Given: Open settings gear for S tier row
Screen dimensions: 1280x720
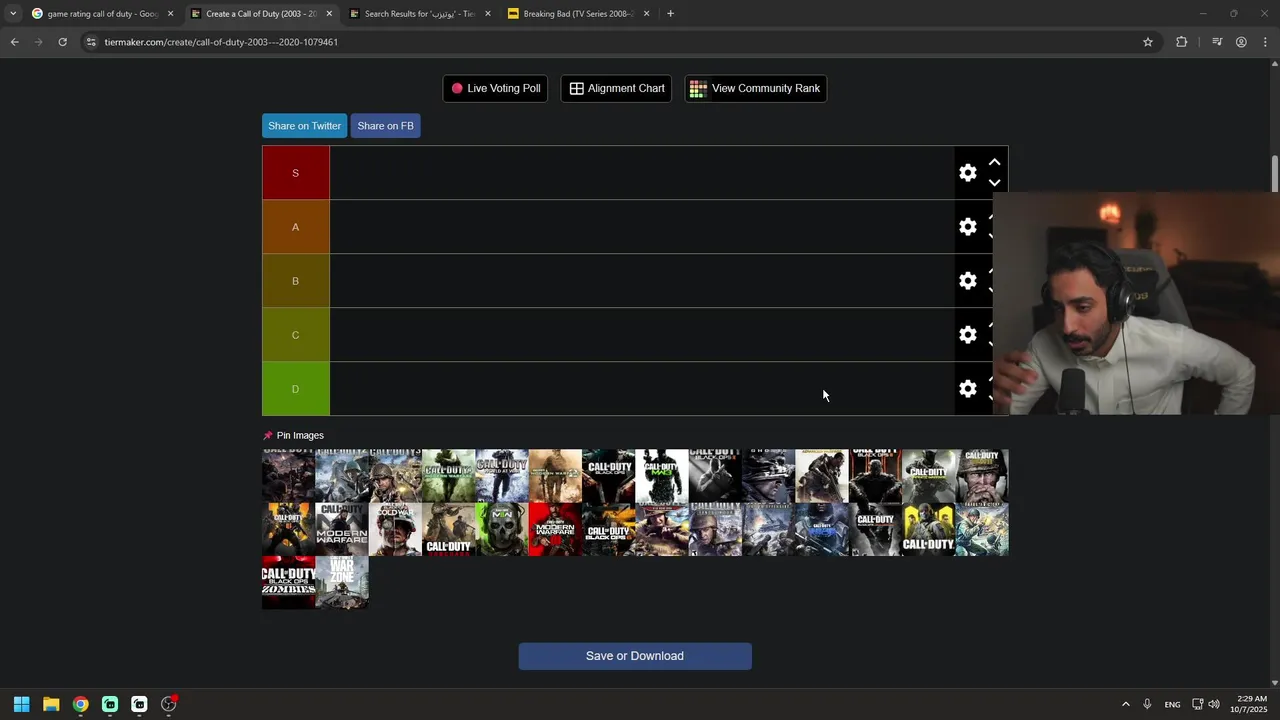Looking at the screenshot, I should point(967,173).
